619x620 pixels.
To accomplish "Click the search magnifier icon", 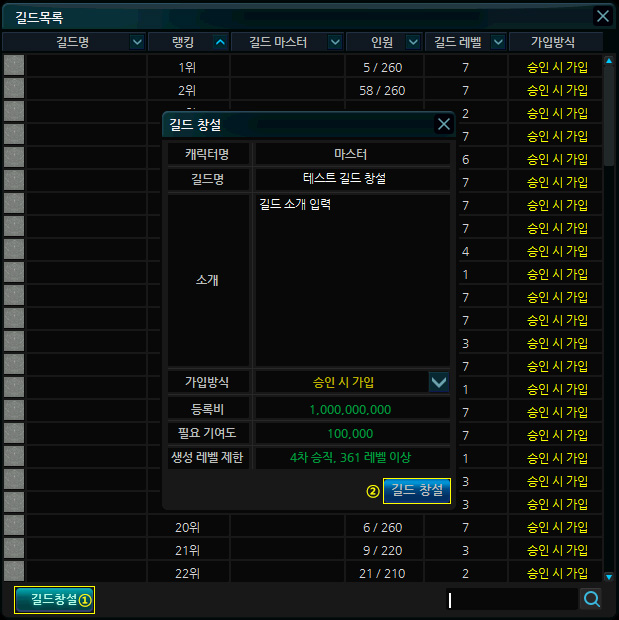I will [x=592, y=599].
